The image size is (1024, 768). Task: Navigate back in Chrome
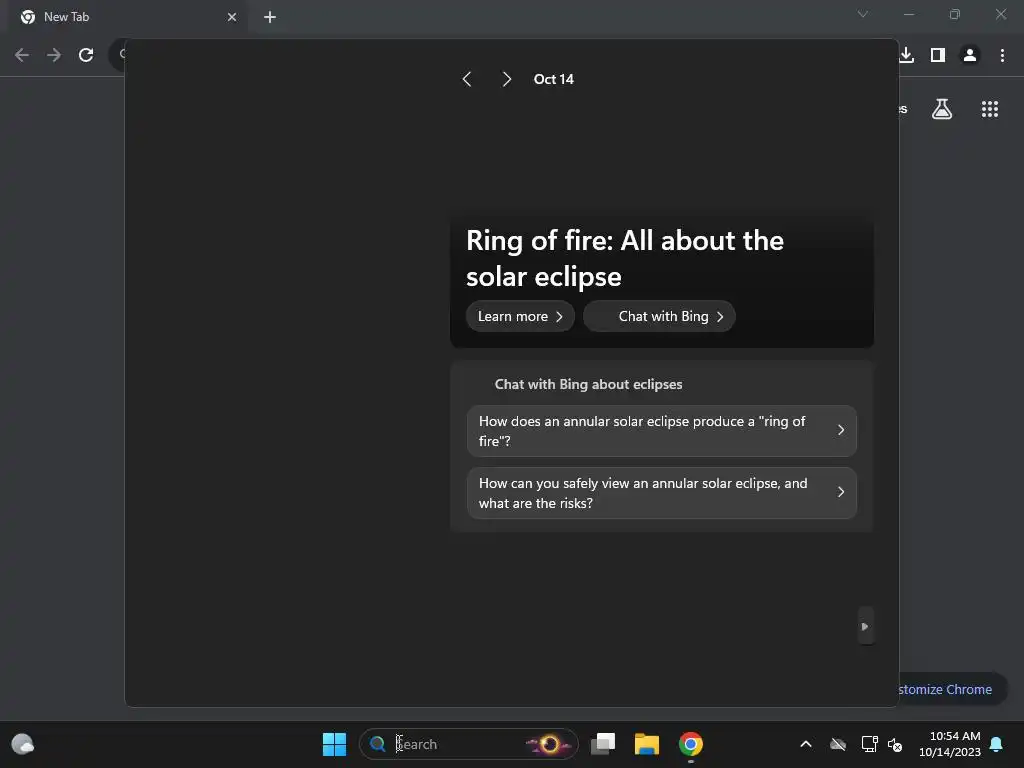(x=22, y=55)
